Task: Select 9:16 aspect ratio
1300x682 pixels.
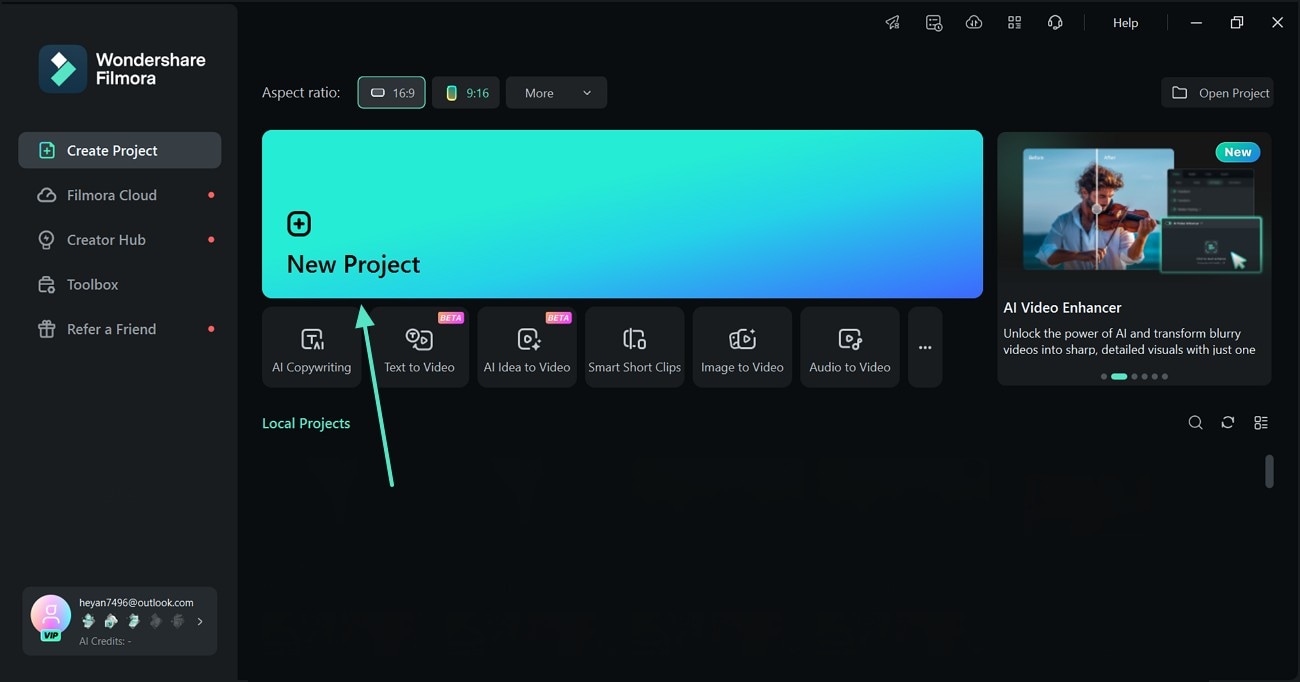Action: 466,93
